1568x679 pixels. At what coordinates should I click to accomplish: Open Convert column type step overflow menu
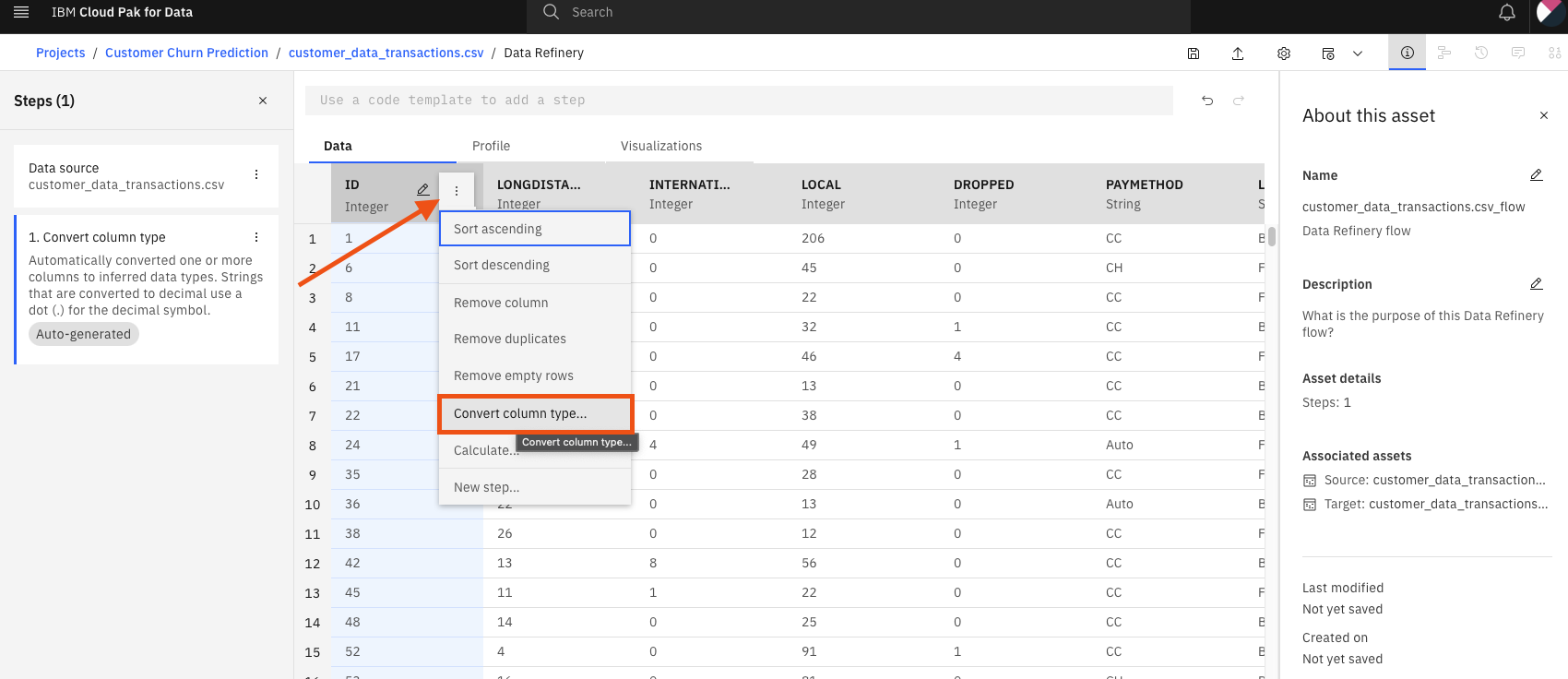point(256,237)
